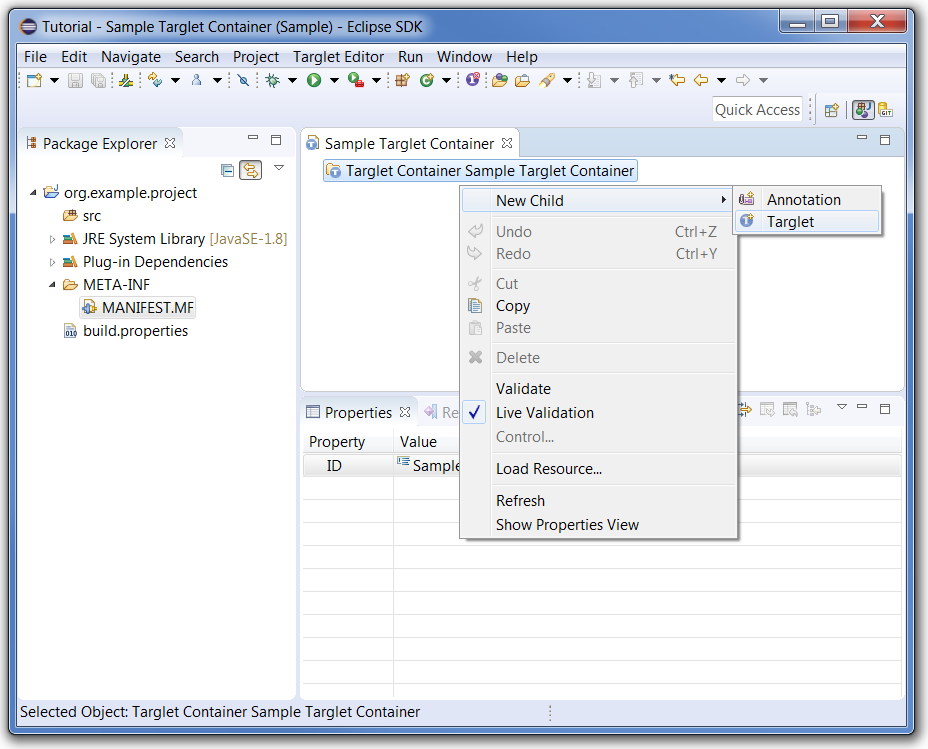Click the New Java Class icon
Screen dimensions: 928x749
point(426,80)
